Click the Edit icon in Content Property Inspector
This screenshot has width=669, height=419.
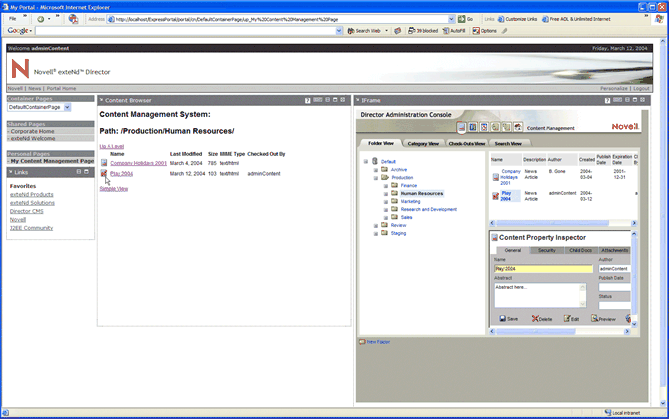(x=567, y=318)
